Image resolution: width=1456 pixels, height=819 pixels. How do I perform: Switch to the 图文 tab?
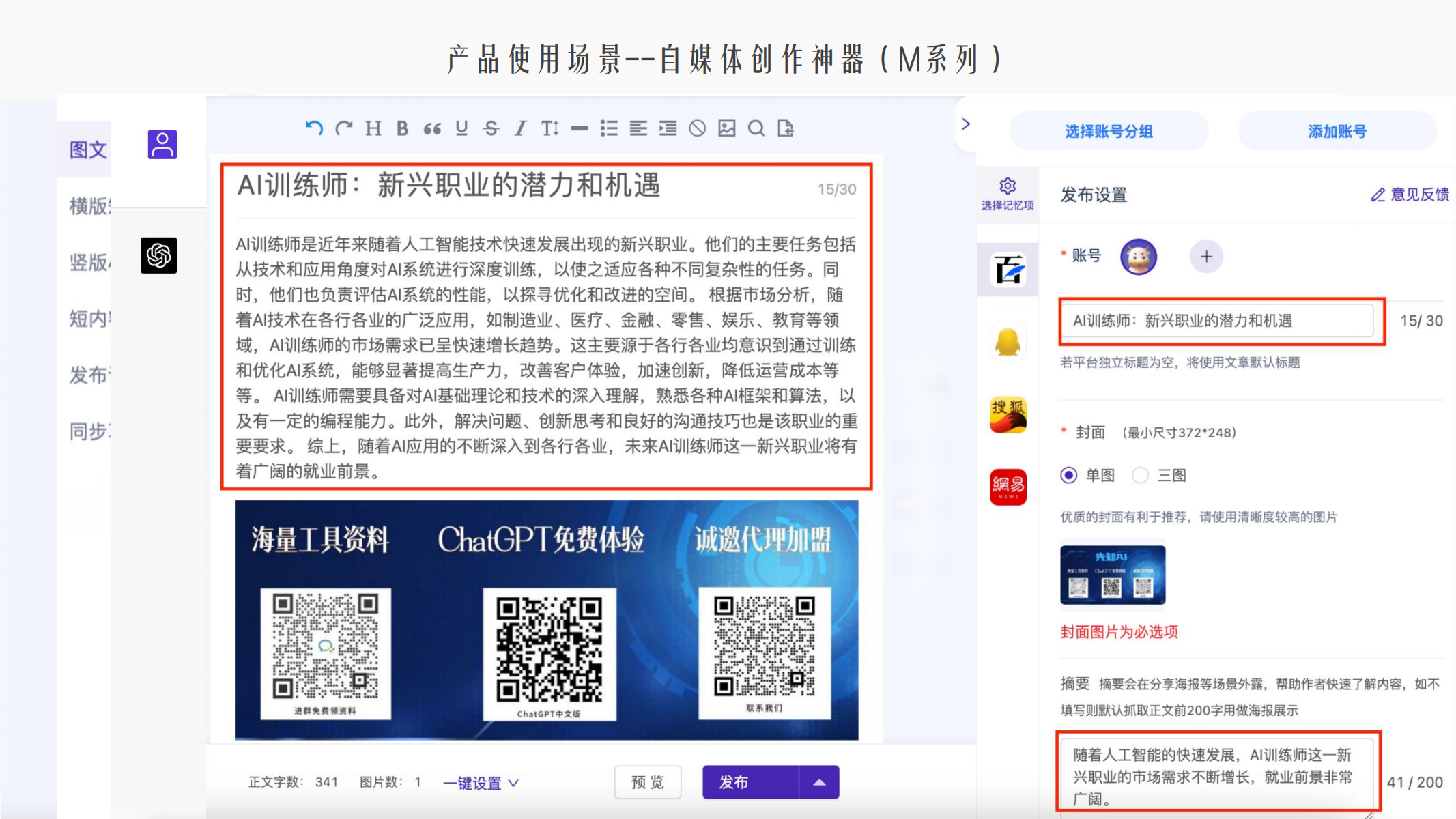click(x=88, y=149)
